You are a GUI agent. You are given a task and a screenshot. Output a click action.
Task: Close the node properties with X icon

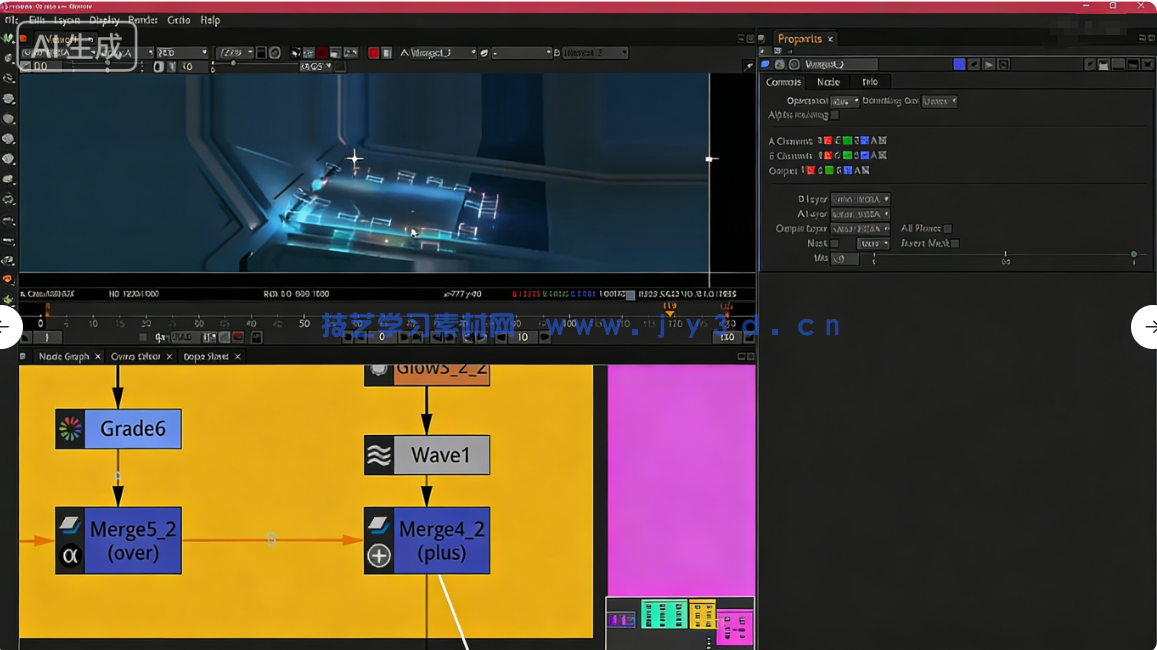1147,64
